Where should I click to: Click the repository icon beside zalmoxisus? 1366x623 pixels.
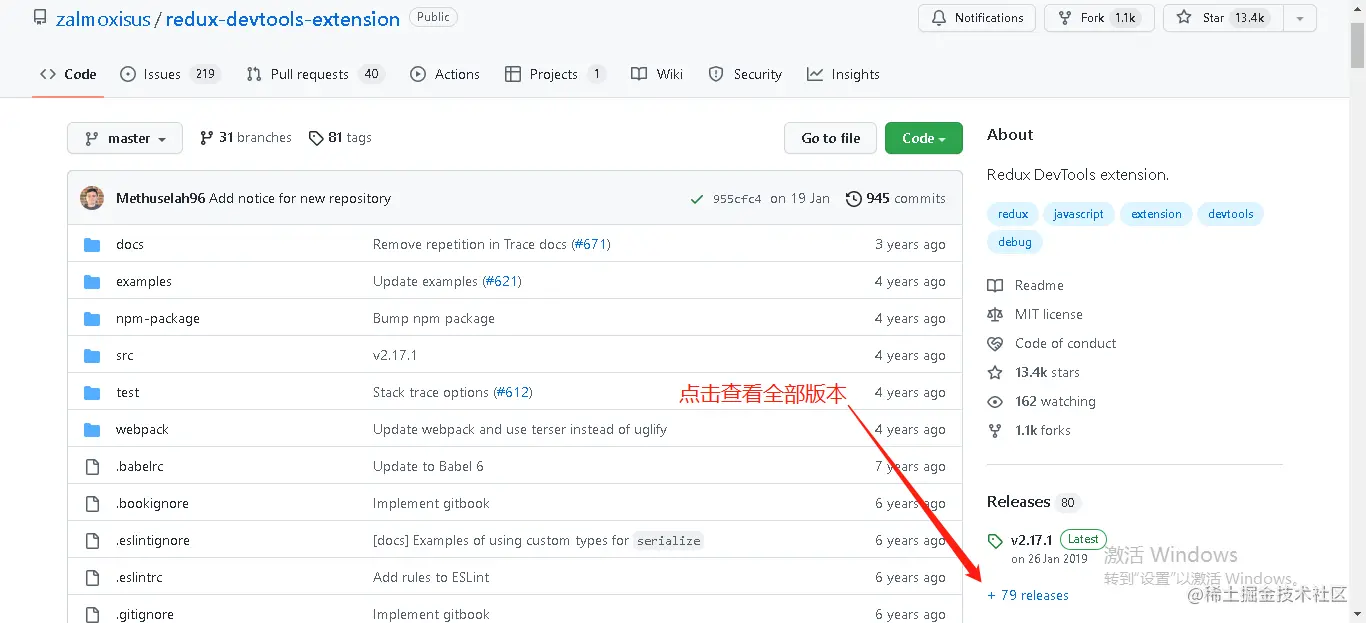(x=40, y=18)
